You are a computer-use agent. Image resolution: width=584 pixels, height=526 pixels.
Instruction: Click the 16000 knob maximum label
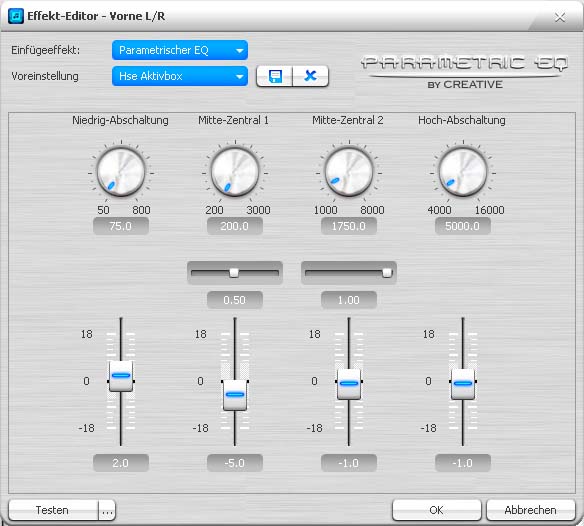coord(489,210)
